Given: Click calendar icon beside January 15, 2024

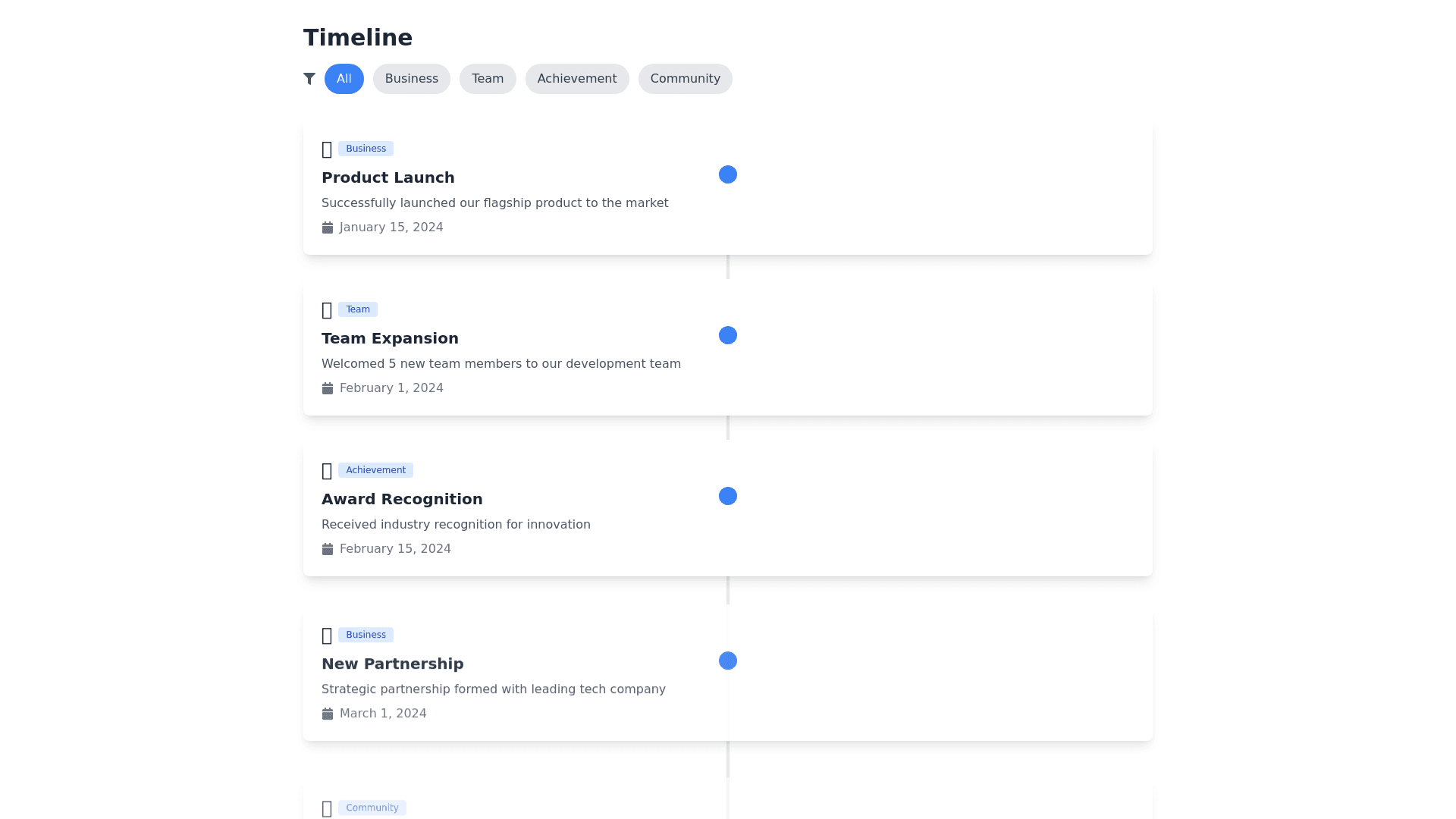Looking at the screenshot, I should [328, 227].
